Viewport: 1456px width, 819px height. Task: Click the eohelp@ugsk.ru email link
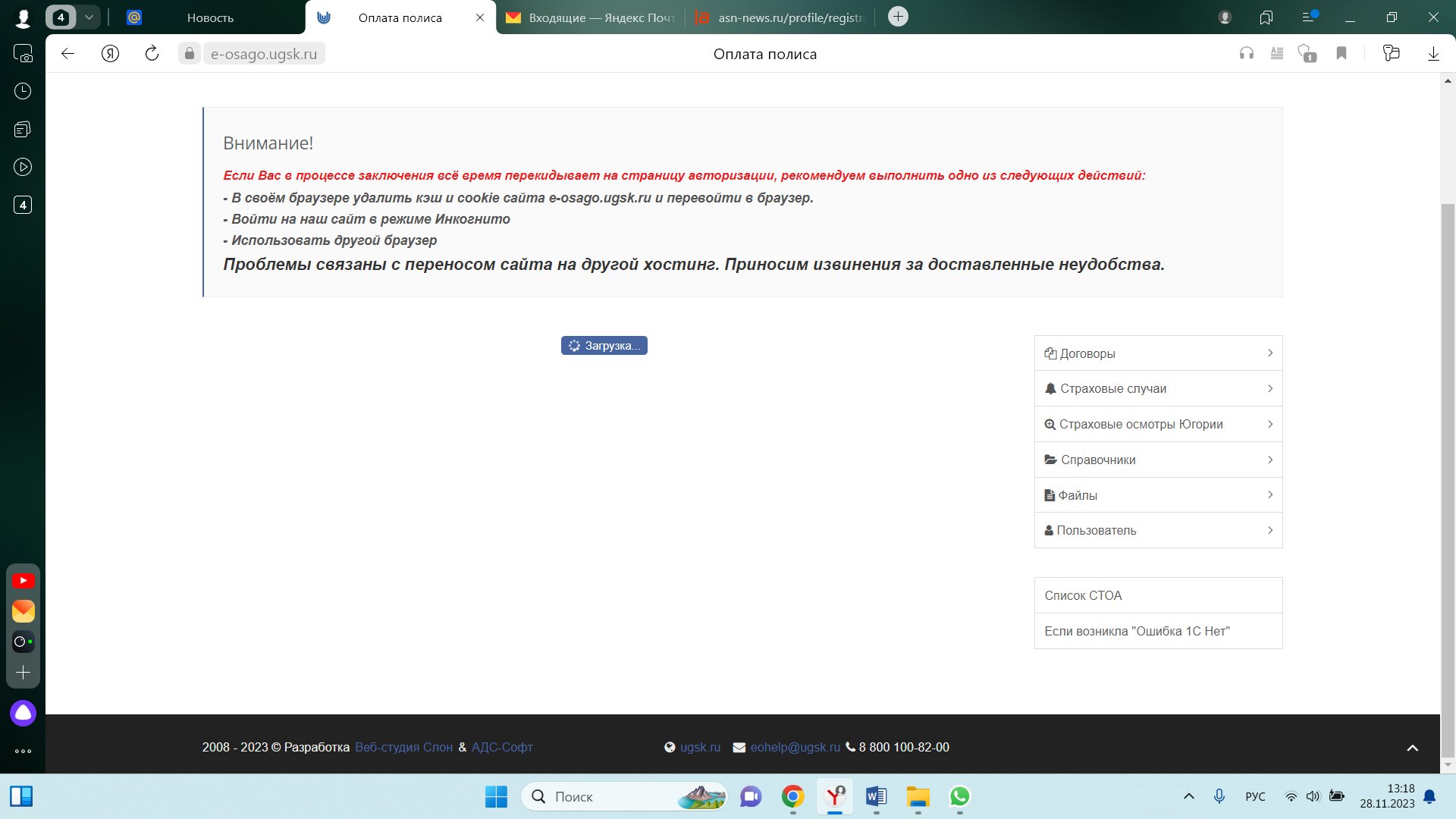pyautogui.click(x=795, y=747)
